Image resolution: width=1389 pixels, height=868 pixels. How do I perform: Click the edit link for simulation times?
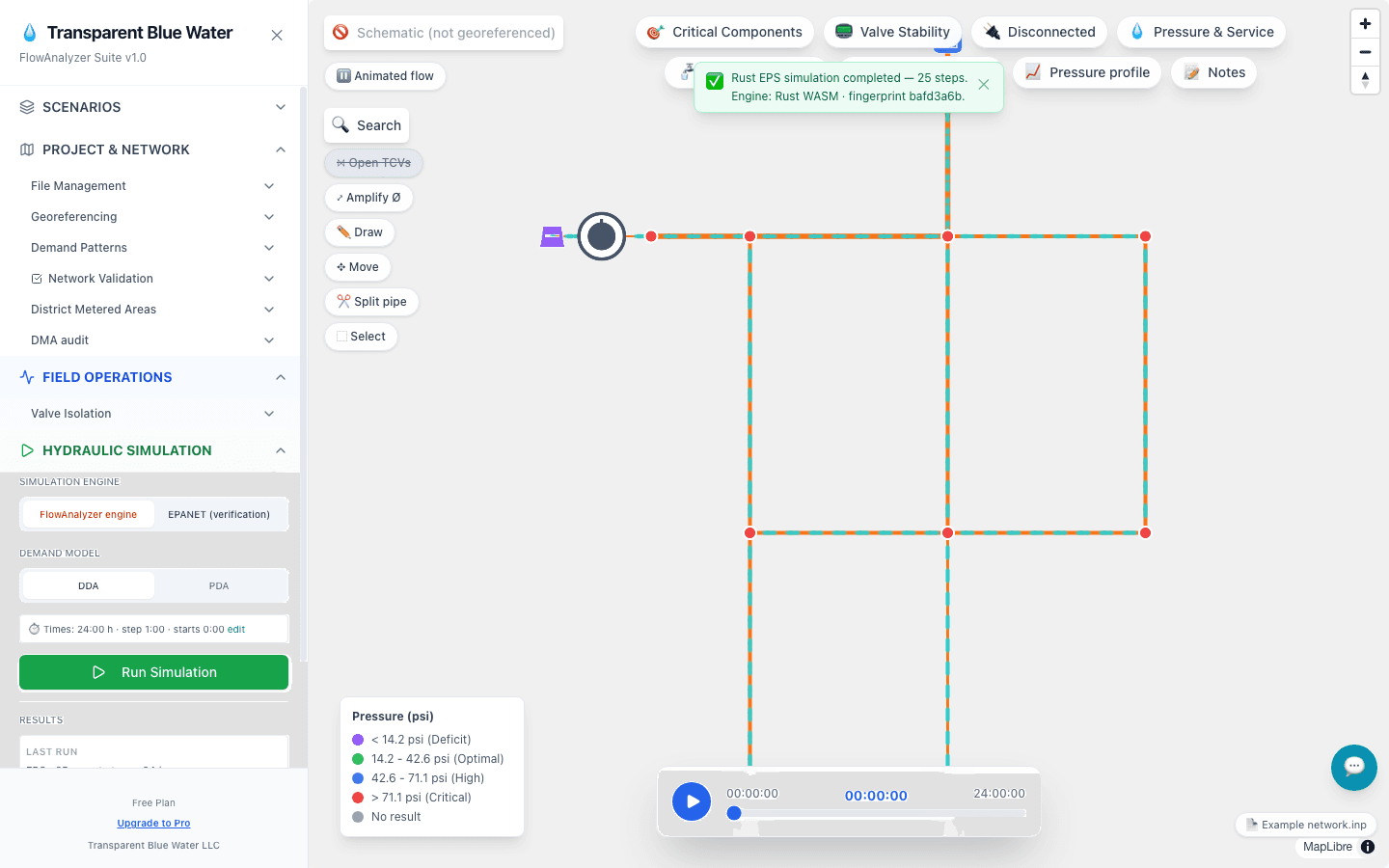(x=236, y=629)
